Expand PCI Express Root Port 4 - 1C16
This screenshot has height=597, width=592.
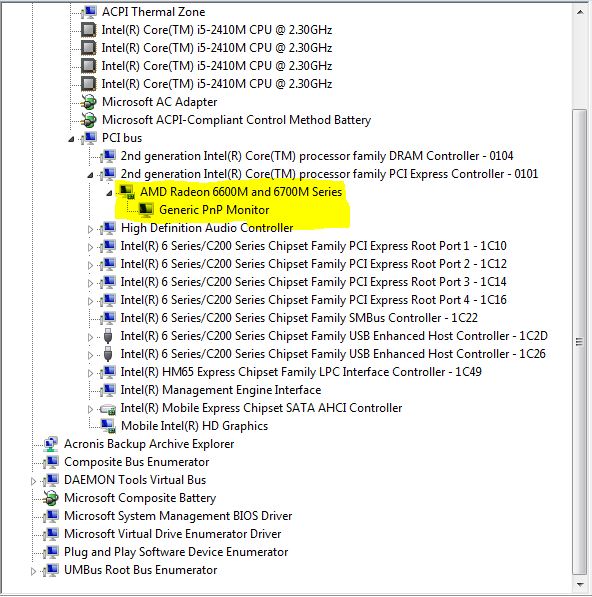(90, 301)
